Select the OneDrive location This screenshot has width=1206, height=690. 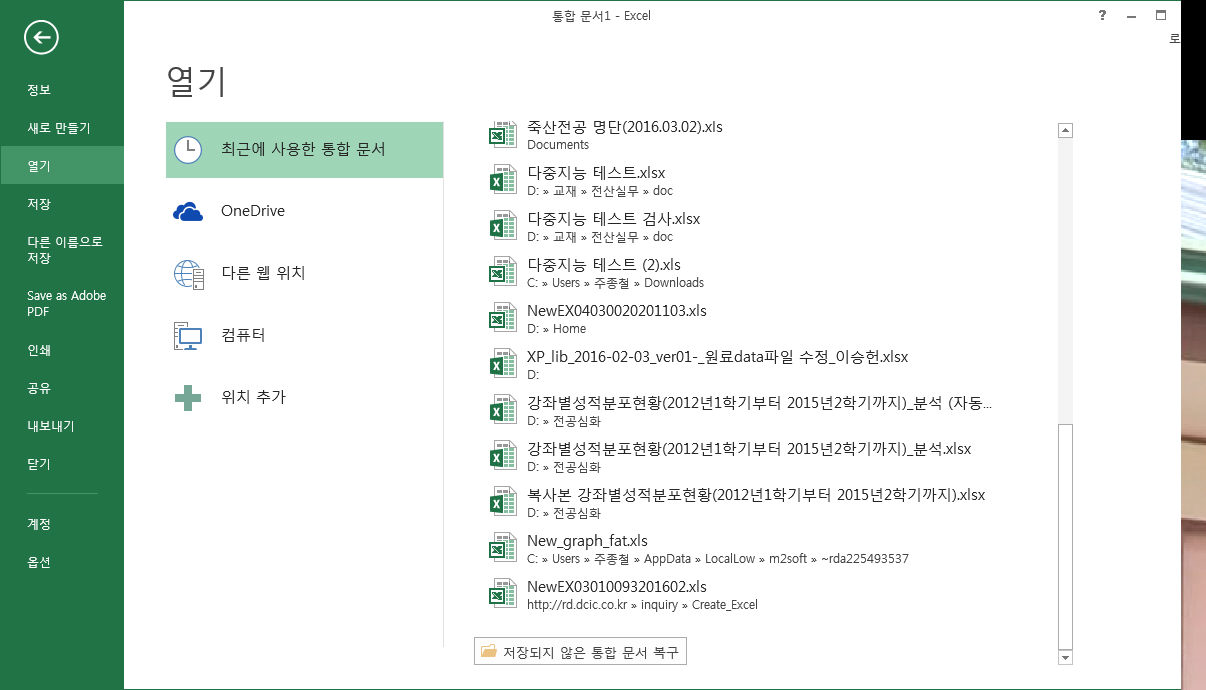[304, 212]
